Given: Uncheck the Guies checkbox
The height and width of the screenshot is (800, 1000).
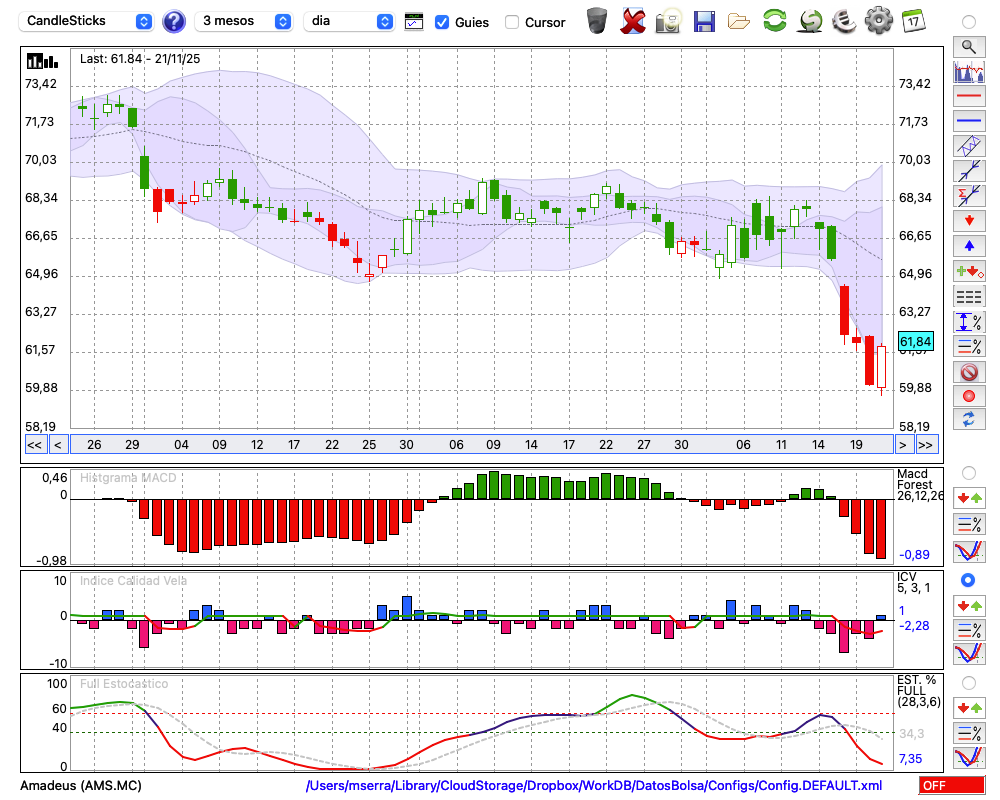Looking at the screenshot, I should coord(442,22).
